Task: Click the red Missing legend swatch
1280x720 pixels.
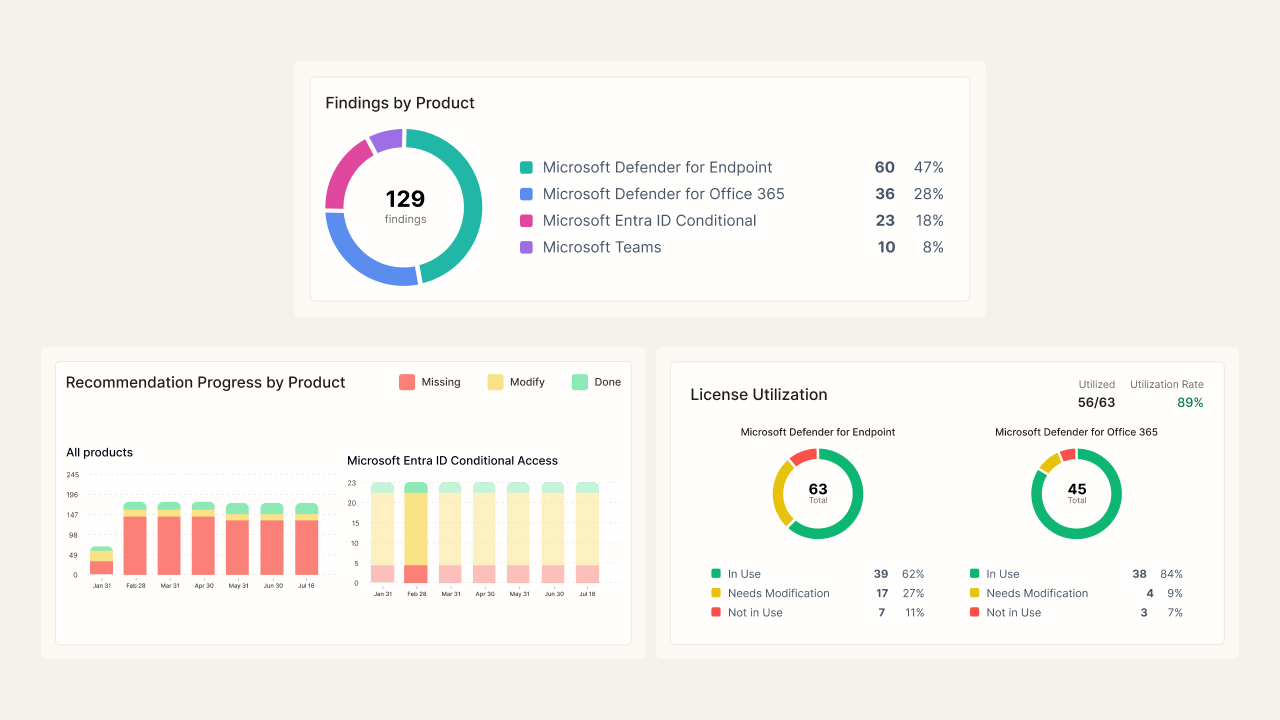Action: [x=407, y=382]
